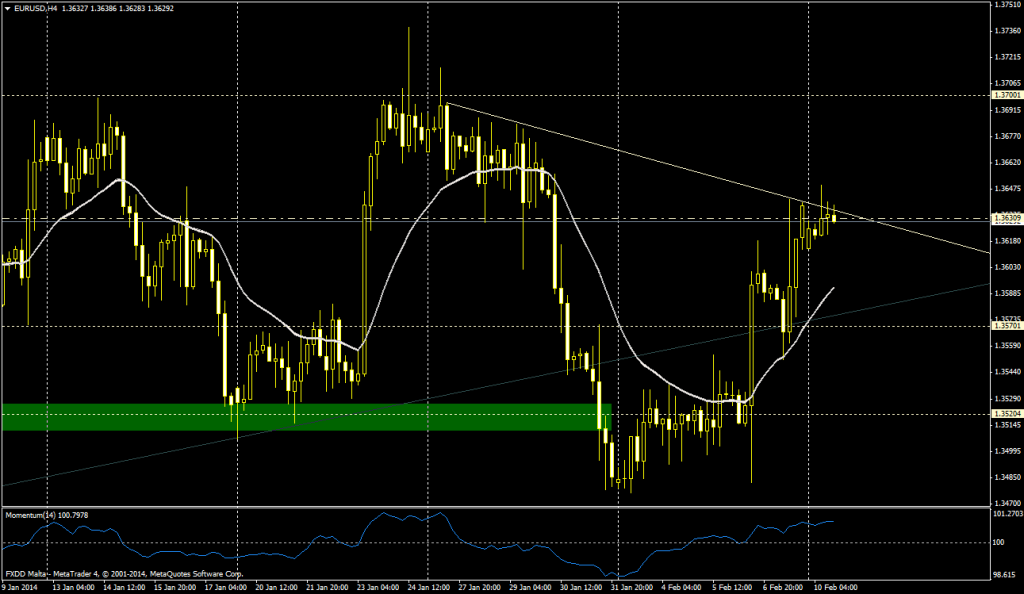Click the 1.37001 horizontal level price label

[1005, 95]
